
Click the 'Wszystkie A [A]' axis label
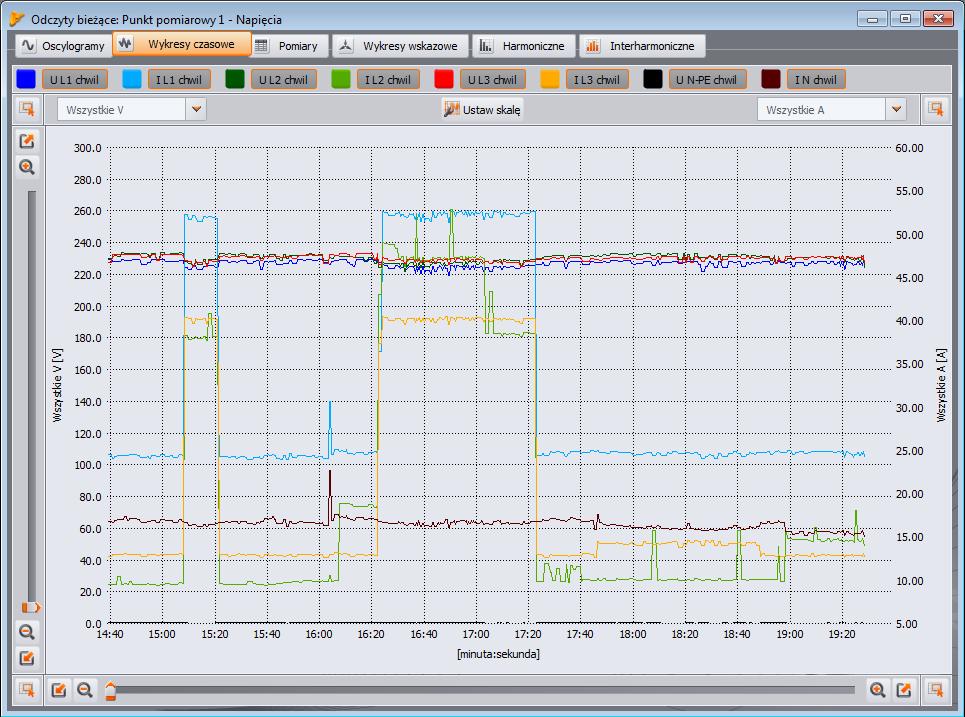[941, 385]
